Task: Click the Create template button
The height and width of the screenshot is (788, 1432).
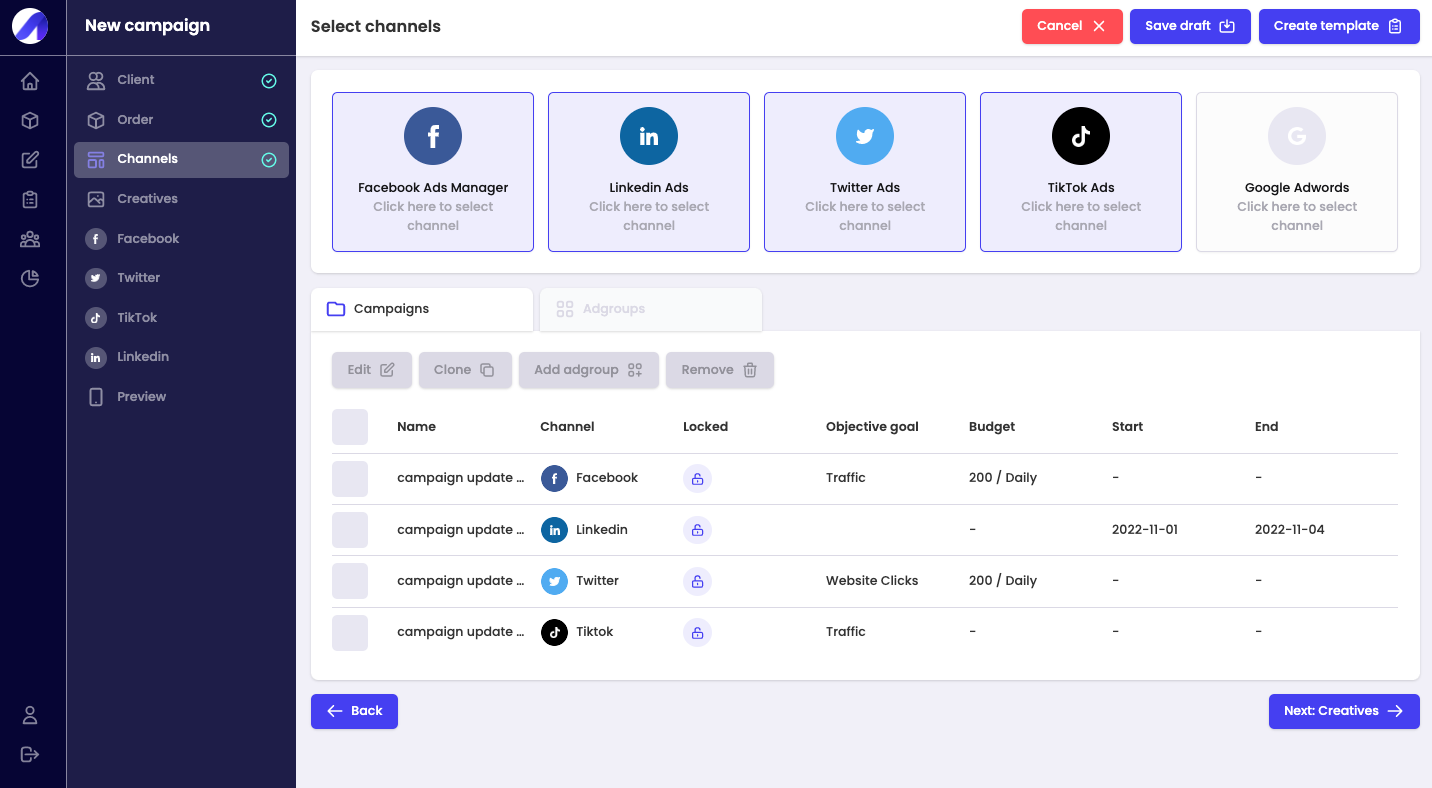Action: point(1339,26)
